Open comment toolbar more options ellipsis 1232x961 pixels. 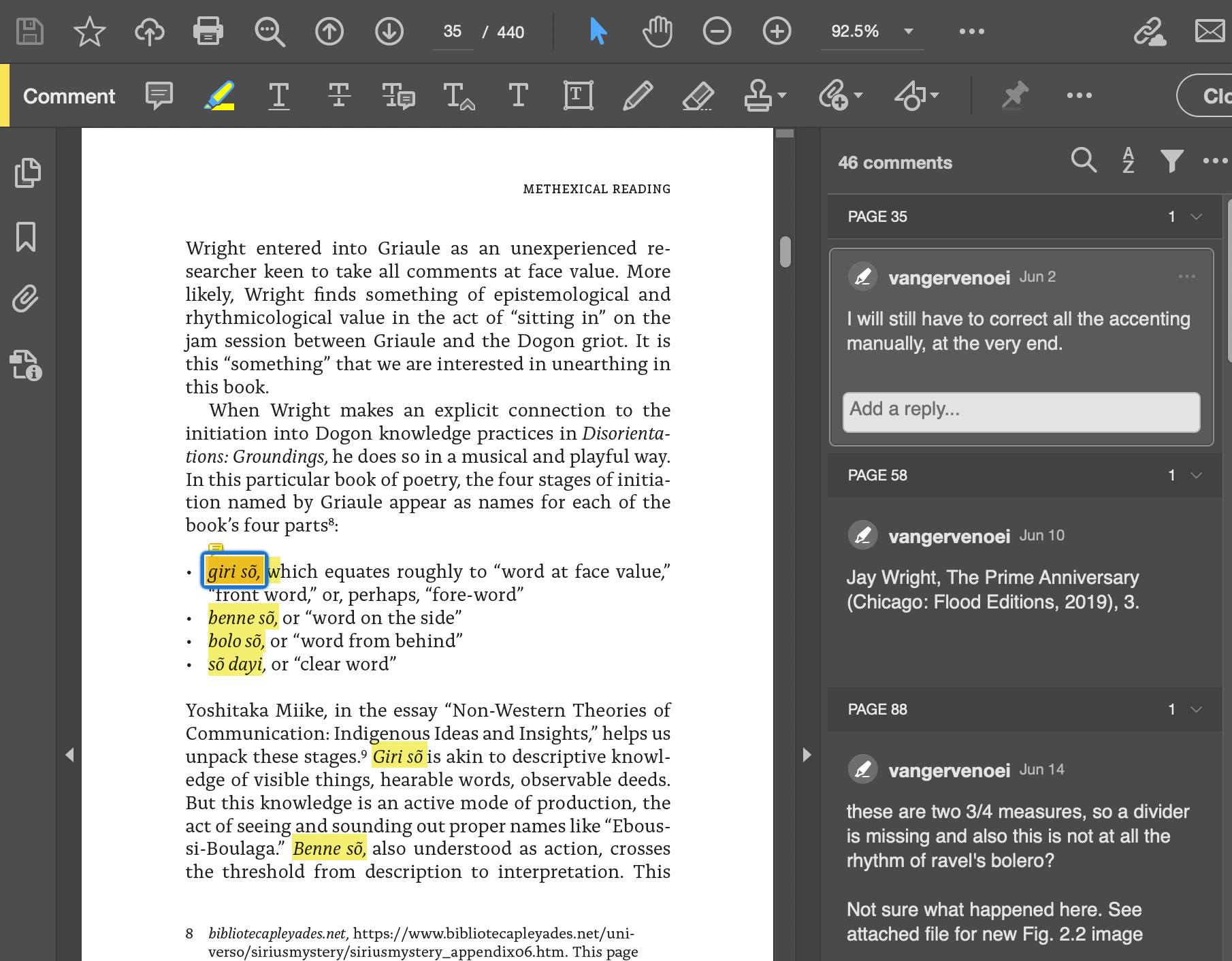click(x=1080, y=96)
